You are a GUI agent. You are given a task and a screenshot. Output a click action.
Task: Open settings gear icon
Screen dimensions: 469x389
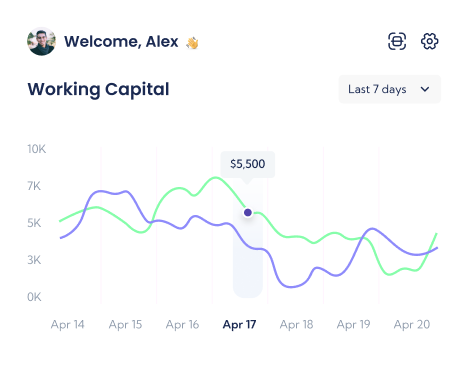430,41
